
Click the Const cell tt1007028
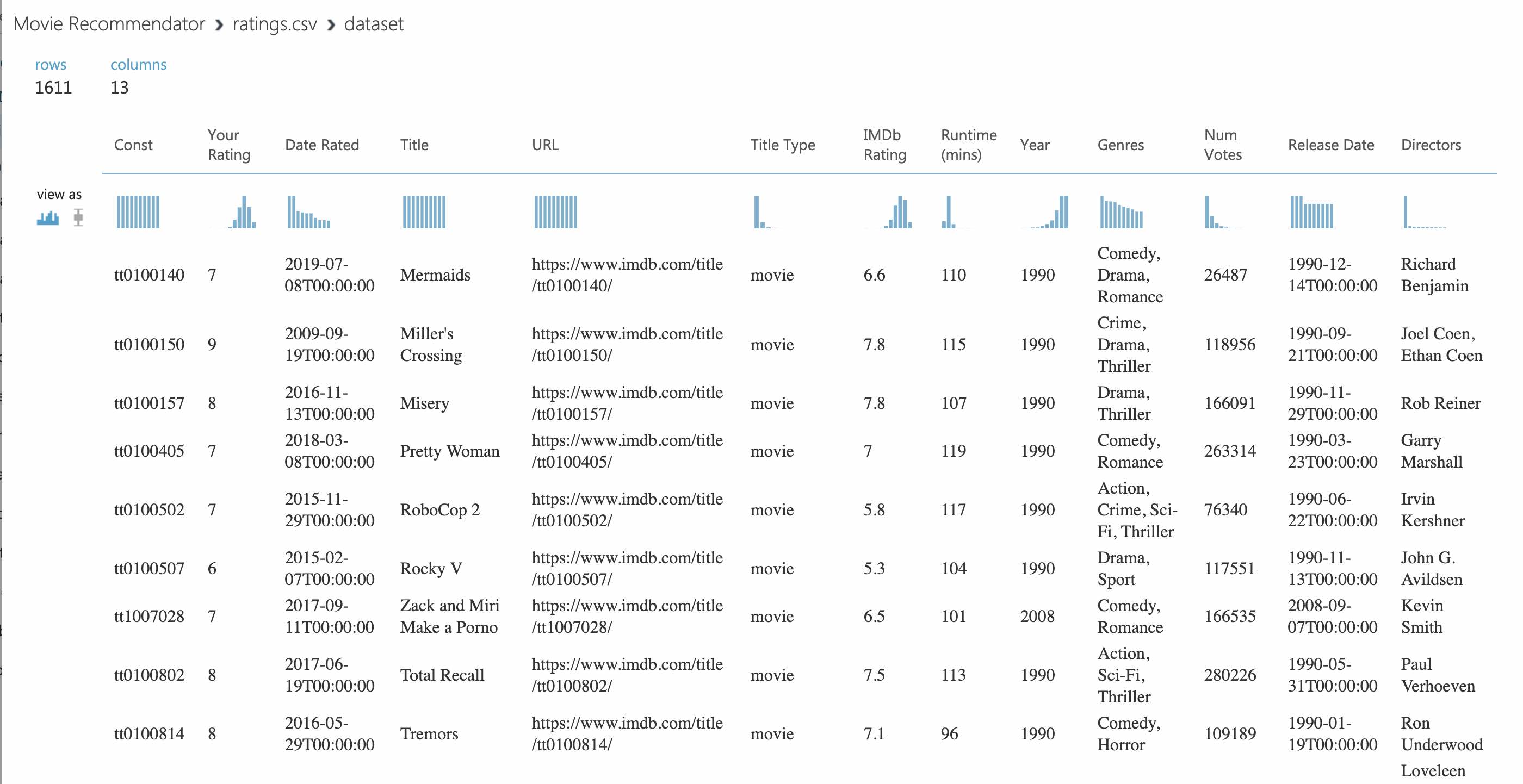pyautogui.click(x=149, y=616)
